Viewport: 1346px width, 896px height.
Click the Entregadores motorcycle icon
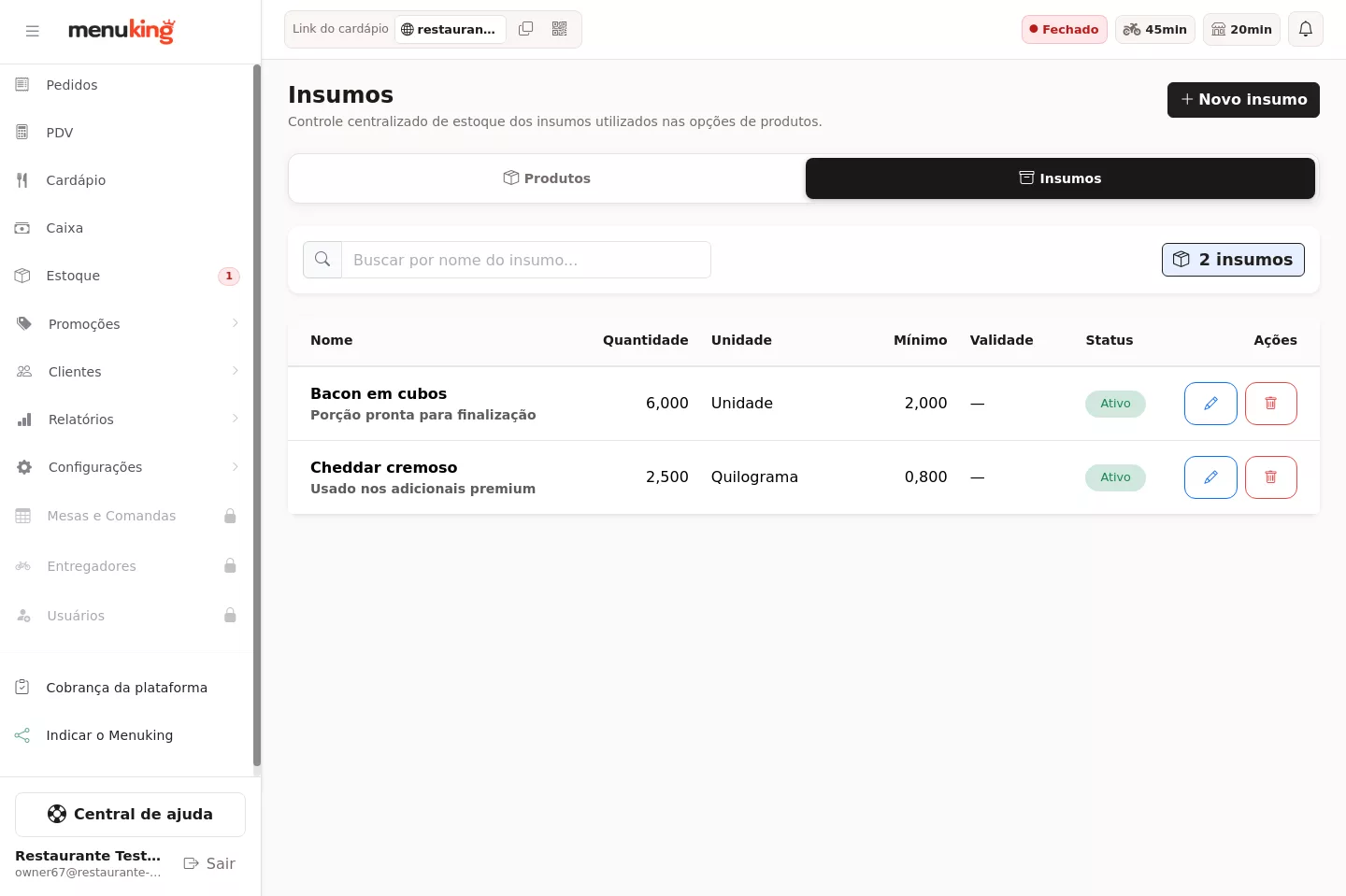pyautogui.click(x=23, y=566)
